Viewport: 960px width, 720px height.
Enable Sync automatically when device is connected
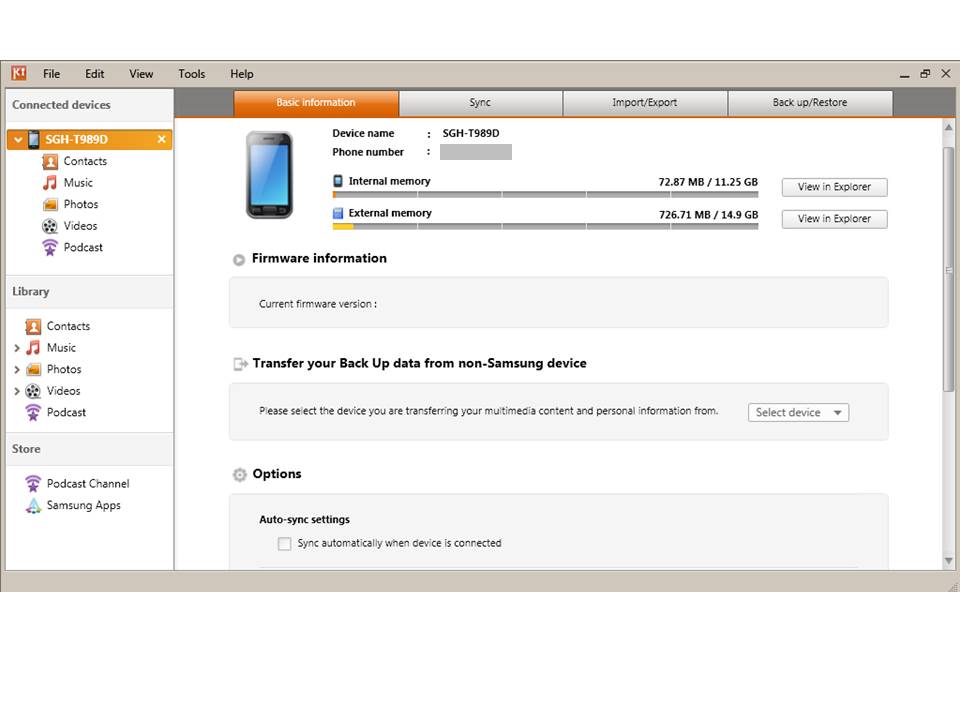284,544
